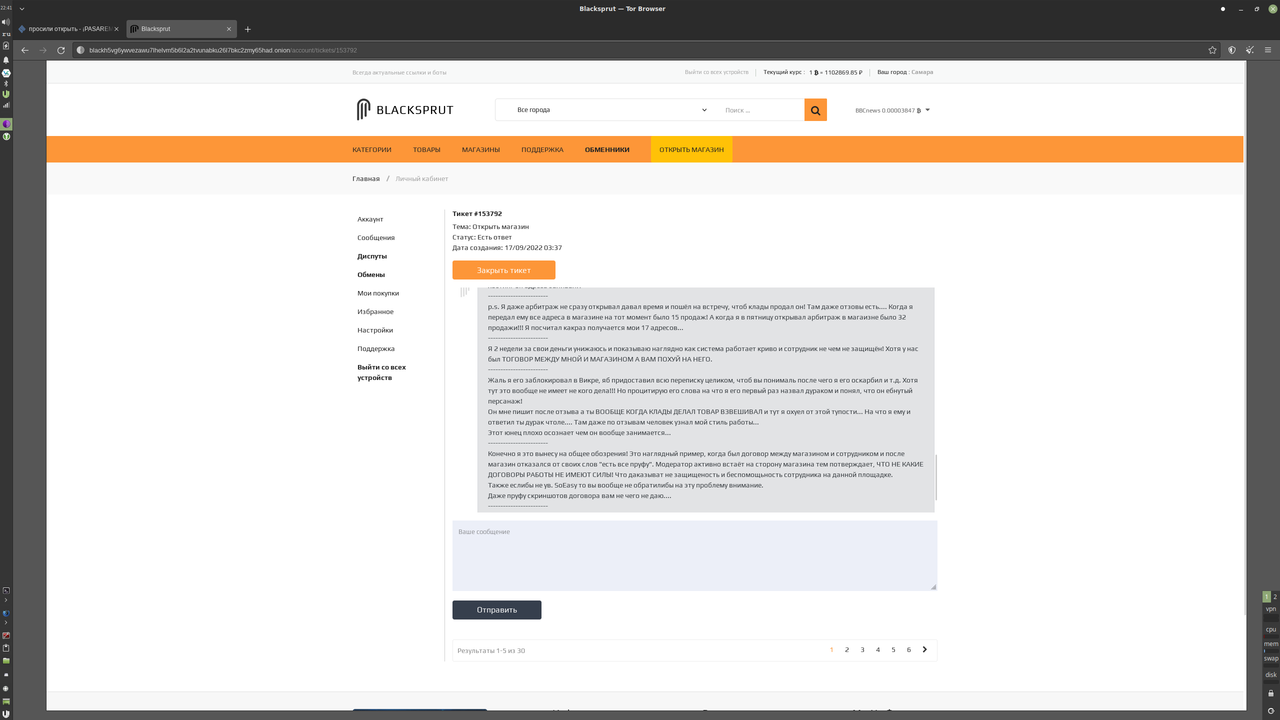Click the 'ru' keyboard layout indicator
The height and width of the screenshot is (720, 1280).
click(x=6, y=34)
